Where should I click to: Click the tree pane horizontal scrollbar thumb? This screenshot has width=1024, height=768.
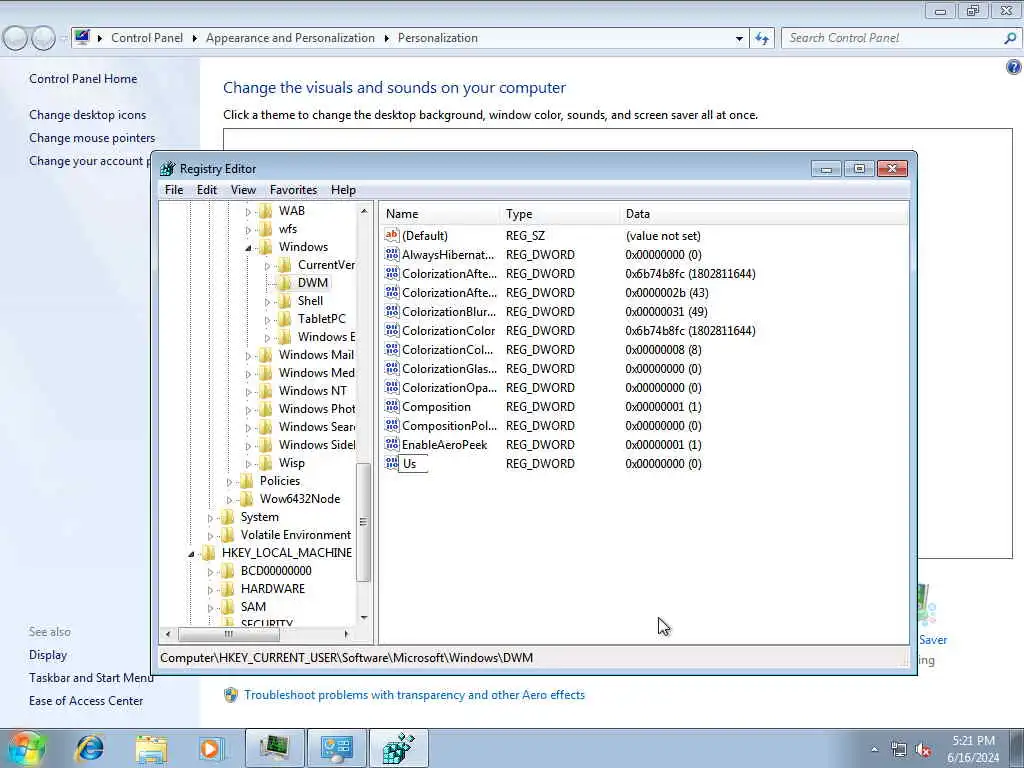229,633
